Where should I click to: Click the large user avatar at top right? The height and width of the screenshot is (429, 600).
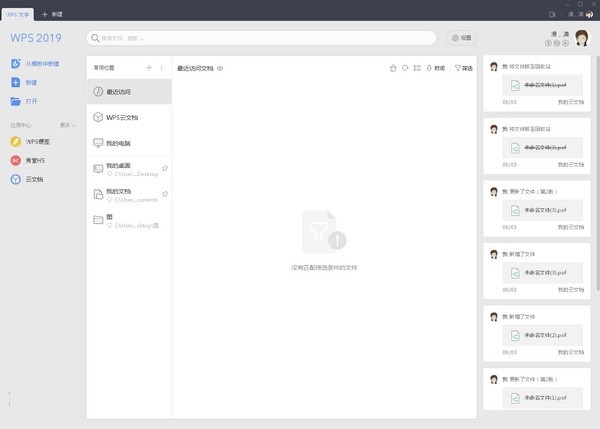(x=582, y=38)
